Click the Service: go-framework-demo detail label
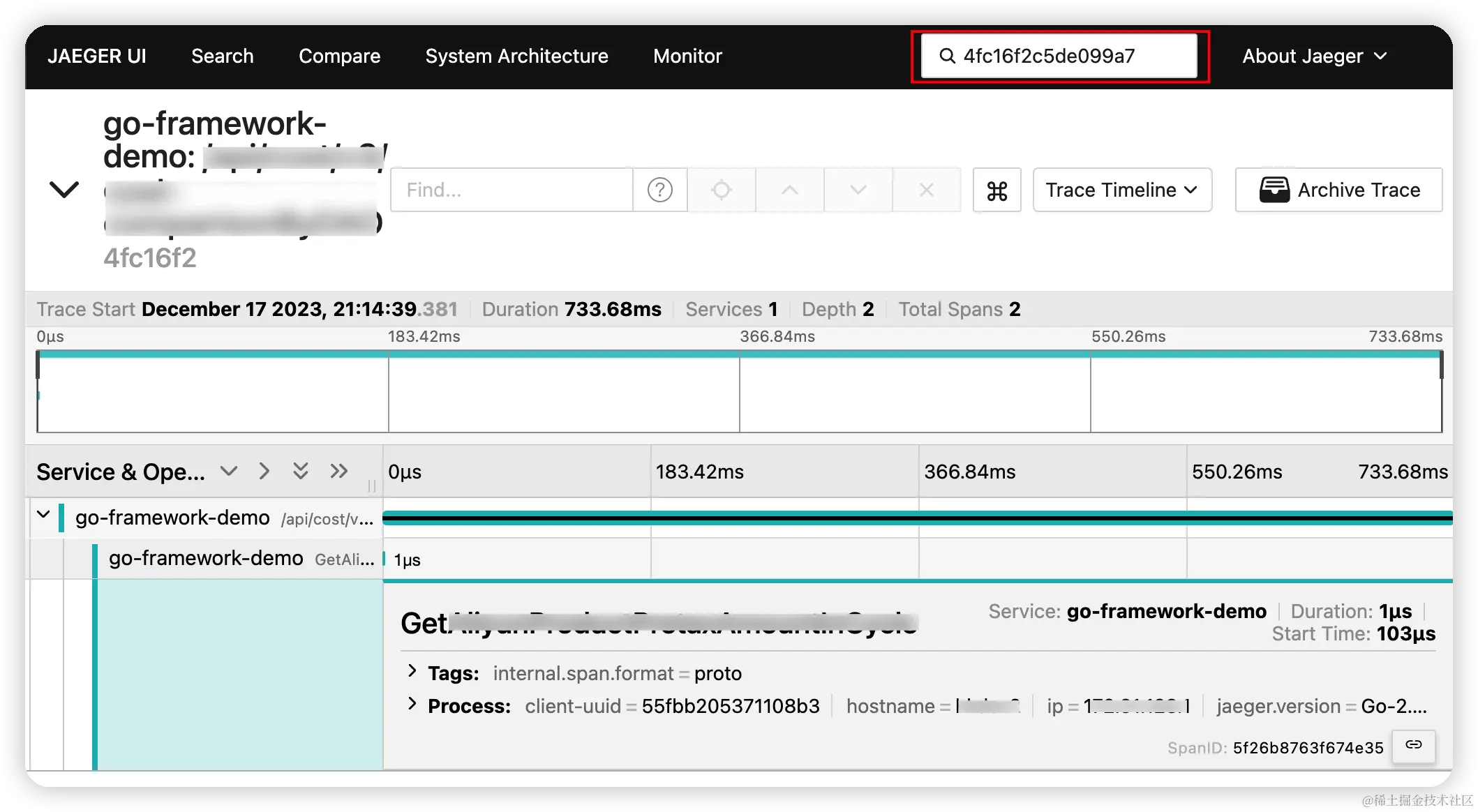 pos(1128,611)
